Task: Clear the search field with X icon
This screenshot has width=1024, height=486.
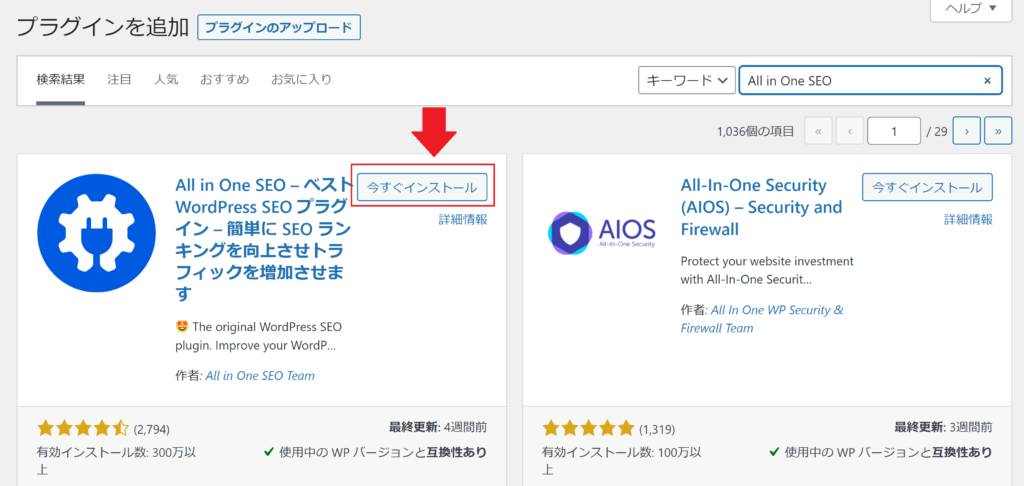Action: 987,80
